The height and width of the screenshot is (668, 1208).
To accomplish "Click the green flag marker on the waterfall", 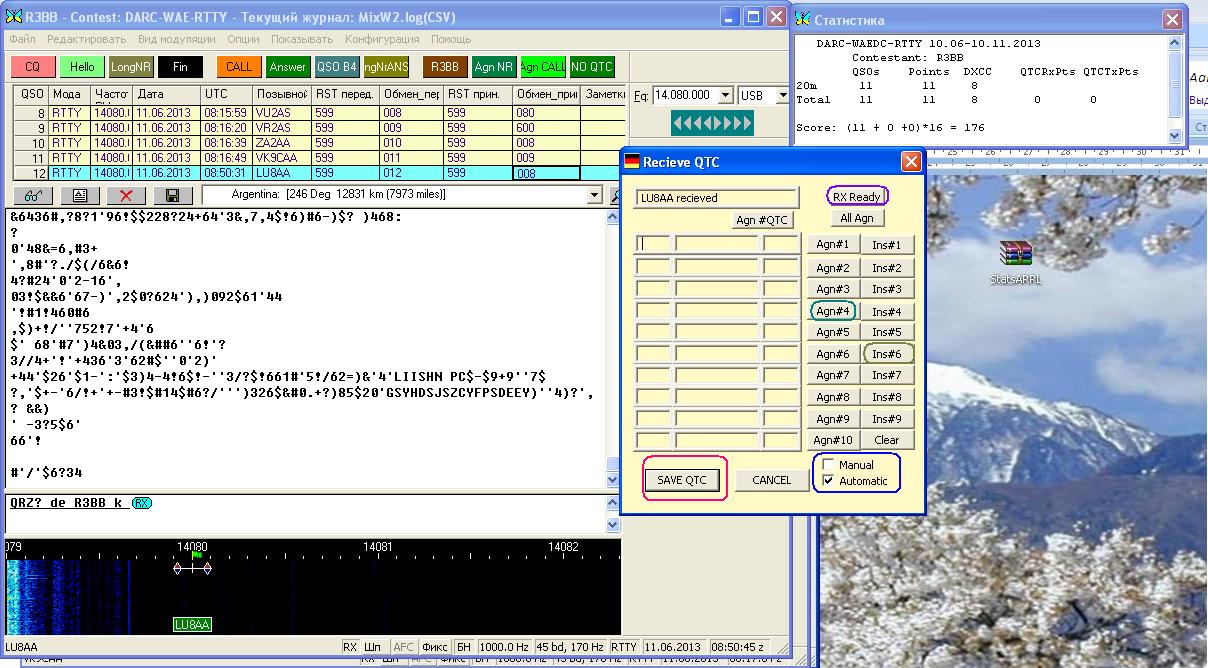I will [x=197, y=553].
